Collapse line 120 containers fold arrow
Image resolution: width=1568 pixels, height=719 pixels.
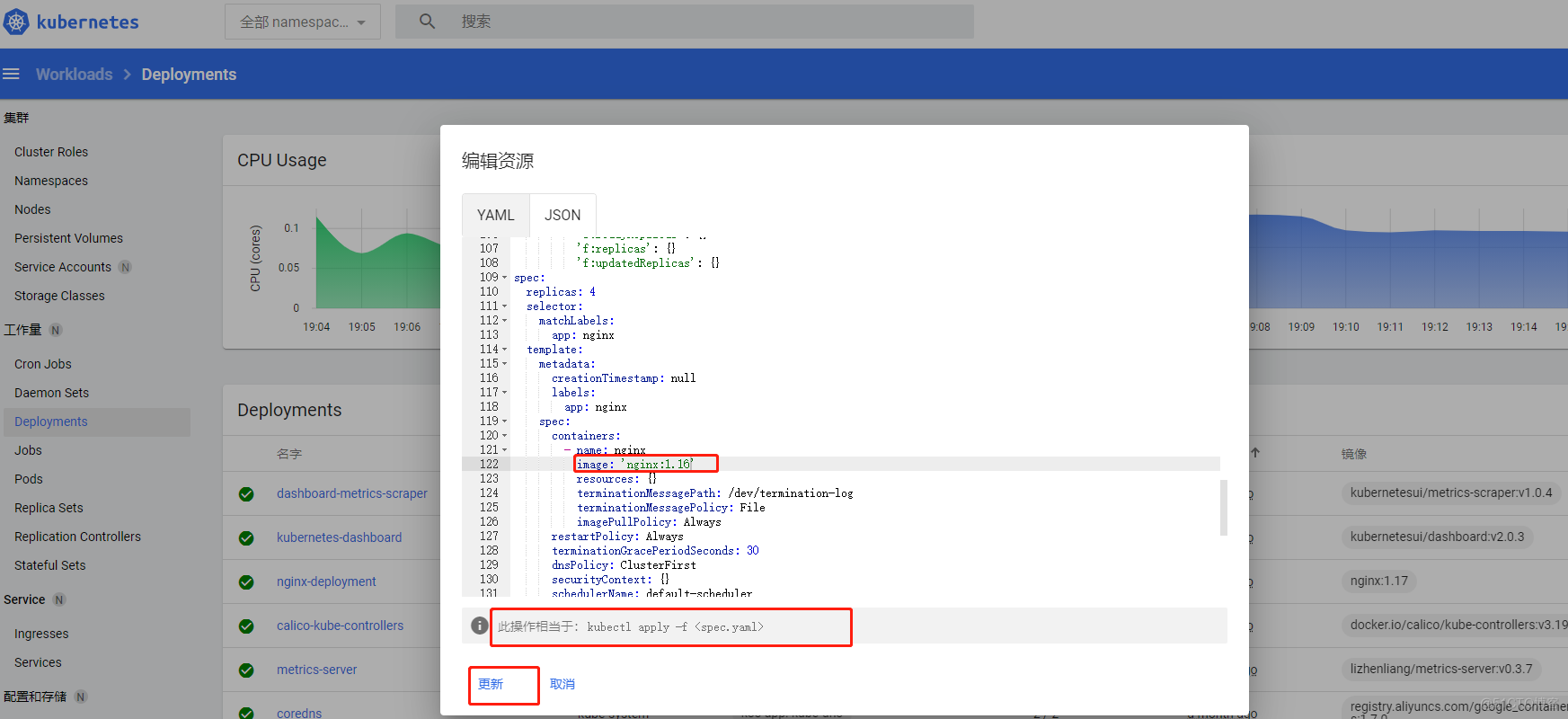[504, 436]
